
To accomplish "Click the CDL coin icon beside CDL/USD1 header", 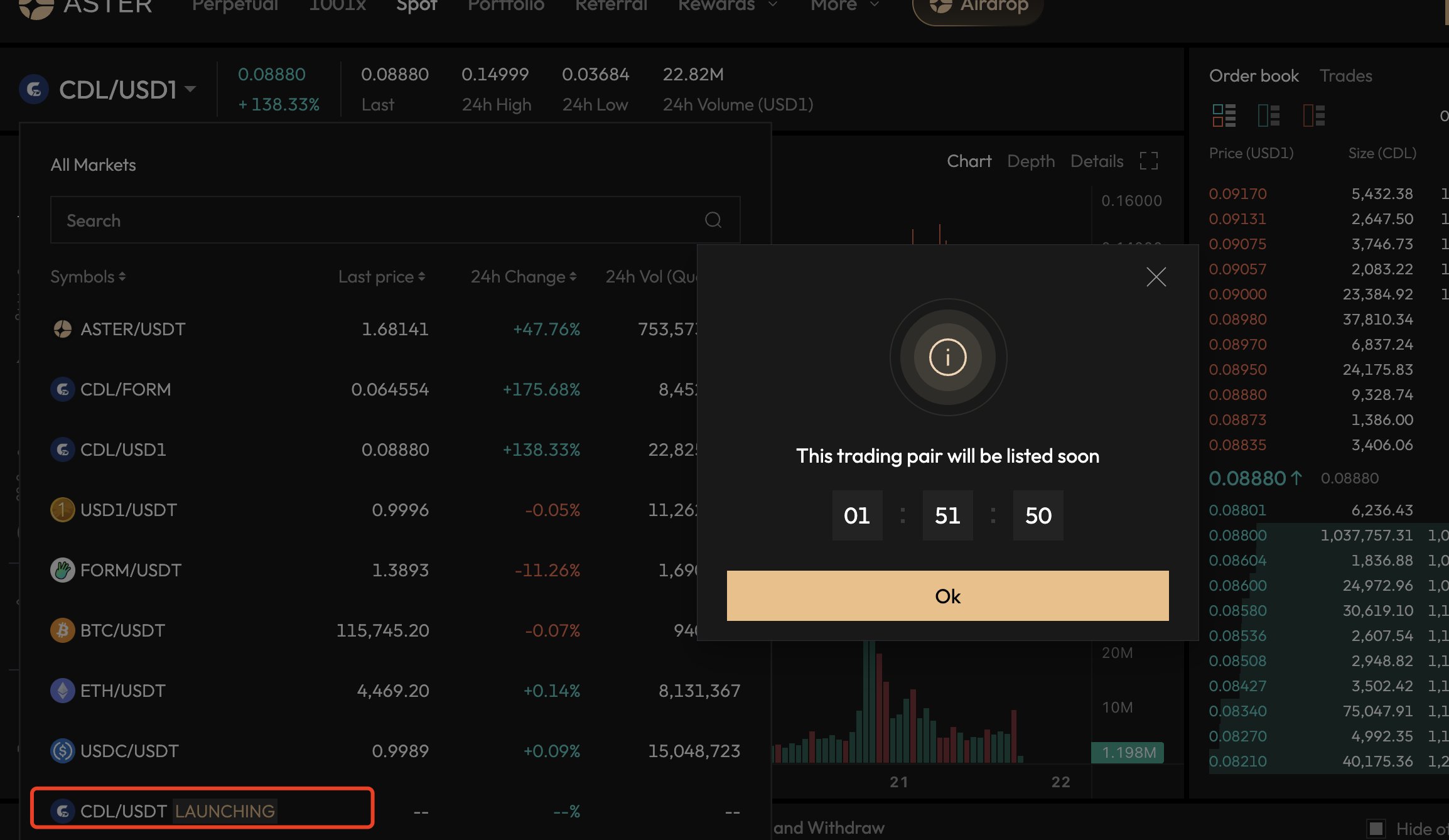I will [x=35, y=90].
